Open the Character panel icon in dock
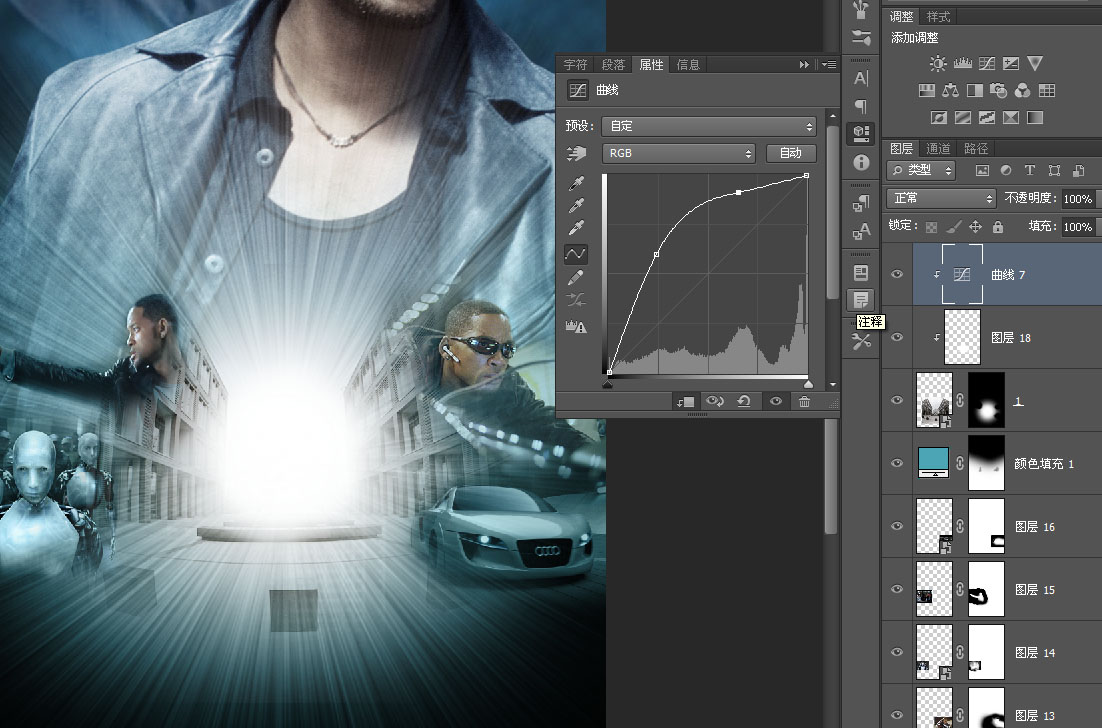 pyautogui.click(x=861, y=78)
